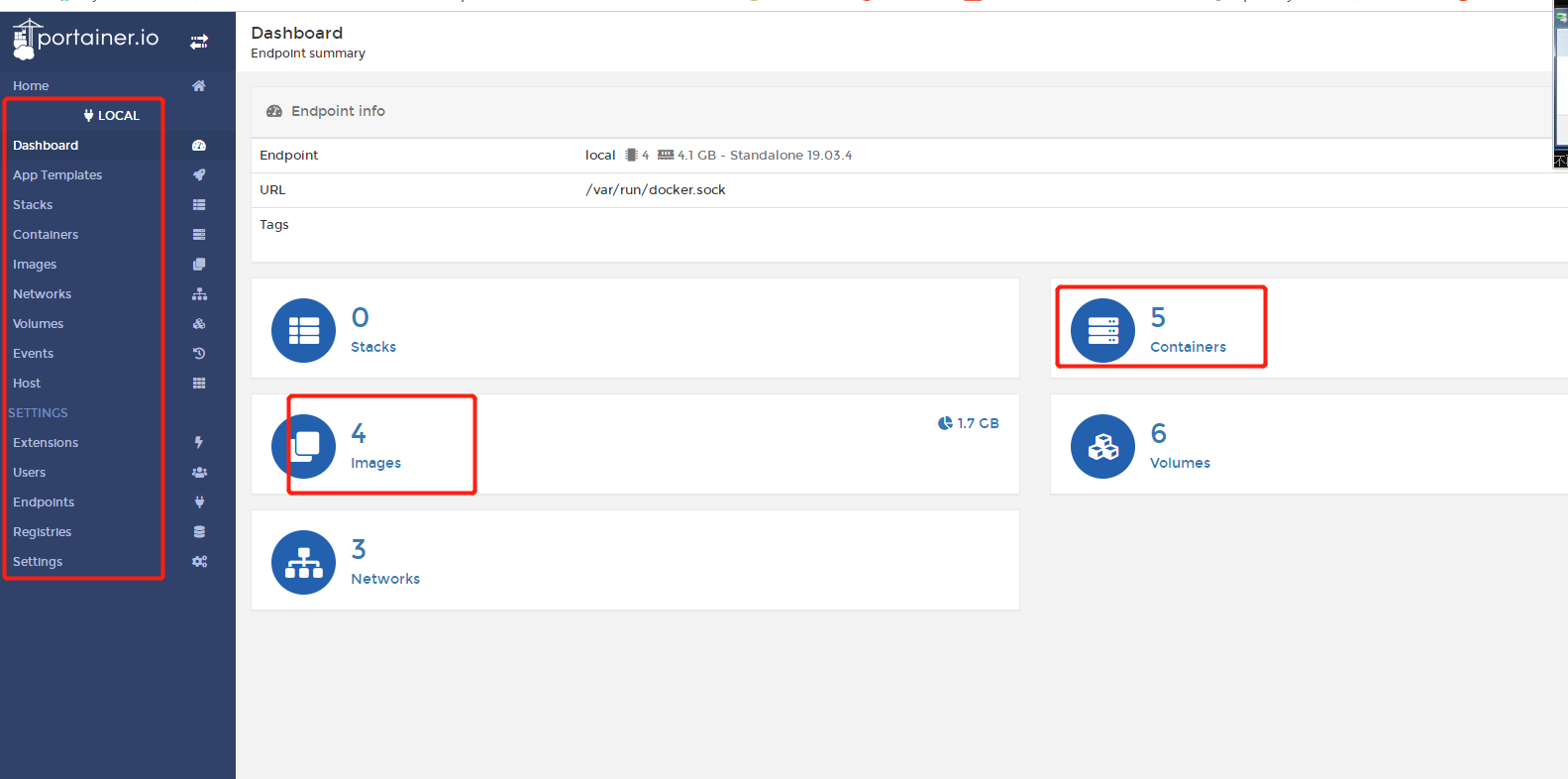Viewport: 1568px width, 779px height.
Task: Open the 5 Containers dashboard tile label
Action: tap(1188, 347)
